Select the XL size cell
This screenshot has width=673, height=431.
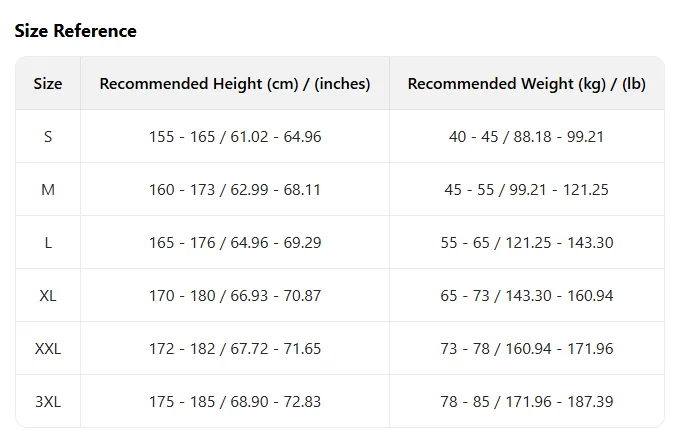pos(48,295)
